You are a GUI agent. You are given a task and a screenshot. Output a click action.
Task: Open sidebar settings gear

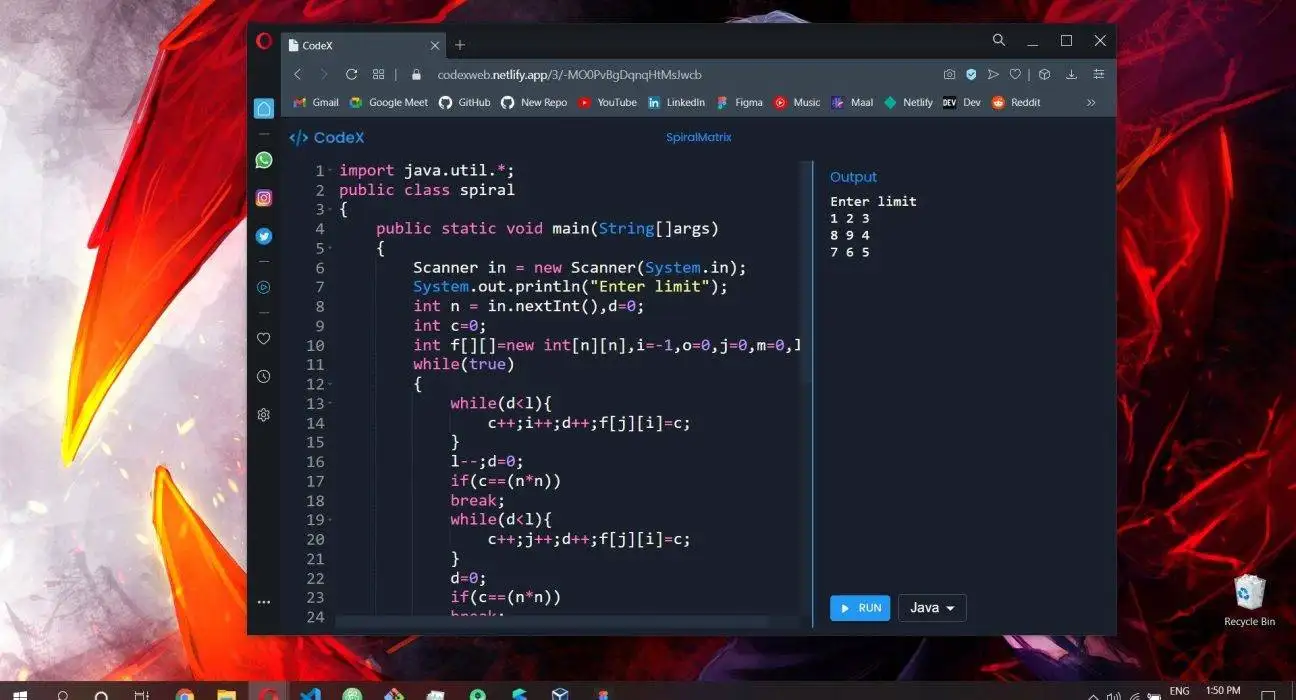click(x=263, y=414)
